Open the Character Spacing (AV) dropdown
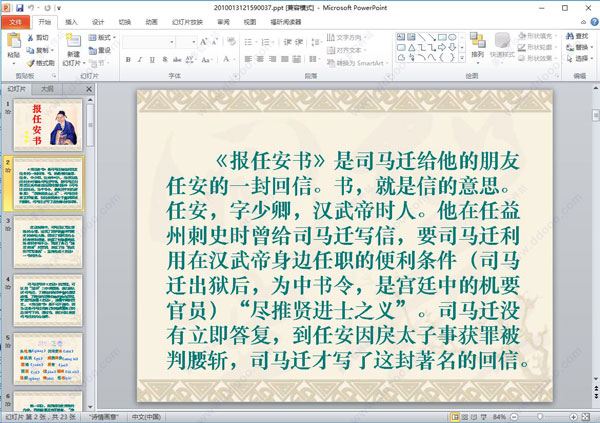This screenshot has width=600, height=423. pos(190,60)
